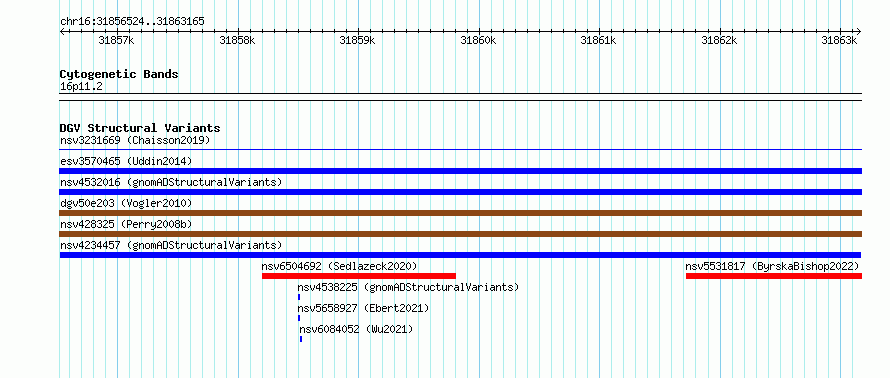890x378 pixels.
Task: Click the 31858k ruler tick label
Action: coord(237,40)
